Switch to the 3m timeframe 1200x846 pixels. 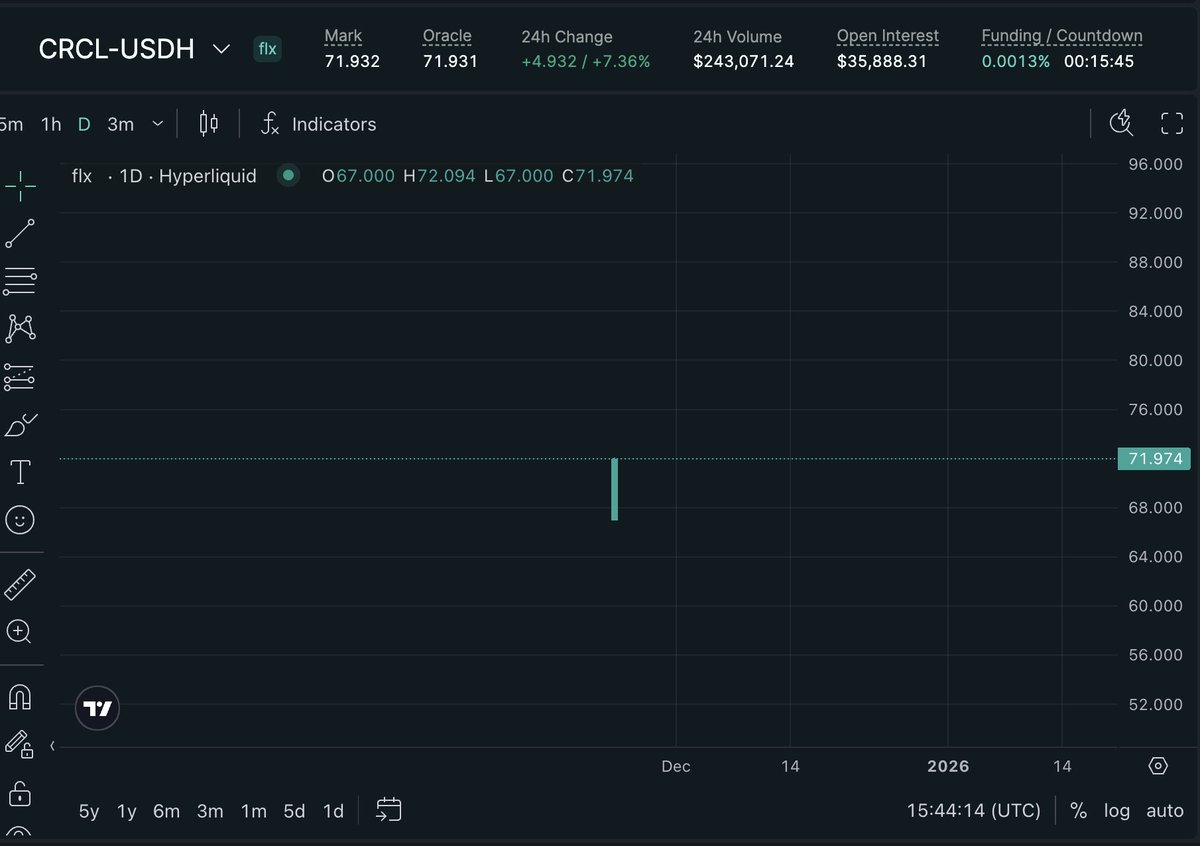point(121,124)
